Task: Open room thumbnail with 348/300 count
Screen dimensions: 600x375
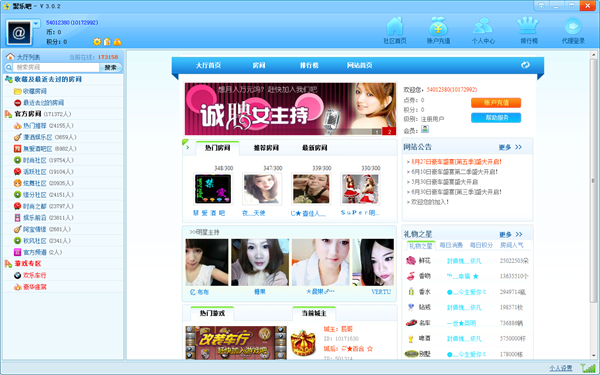Action: [213, 189]
